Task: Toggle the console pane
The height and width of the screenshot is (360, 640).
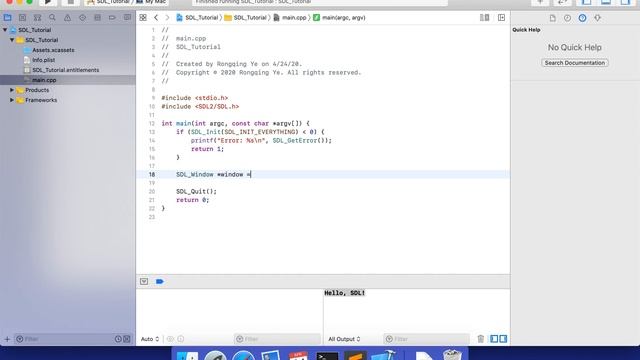Action: point(503,339)
